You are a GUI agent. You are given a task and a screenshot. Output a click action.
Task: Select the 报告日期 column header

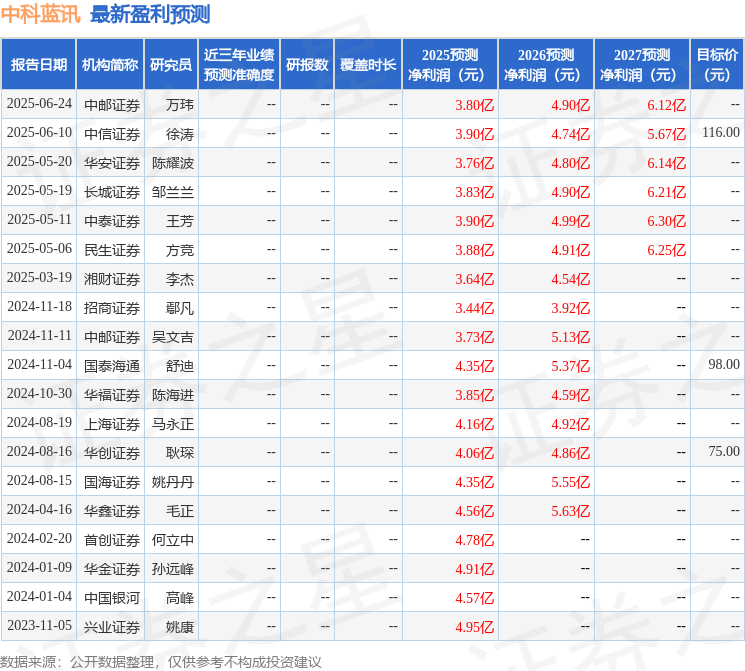(x=38, y=64)
